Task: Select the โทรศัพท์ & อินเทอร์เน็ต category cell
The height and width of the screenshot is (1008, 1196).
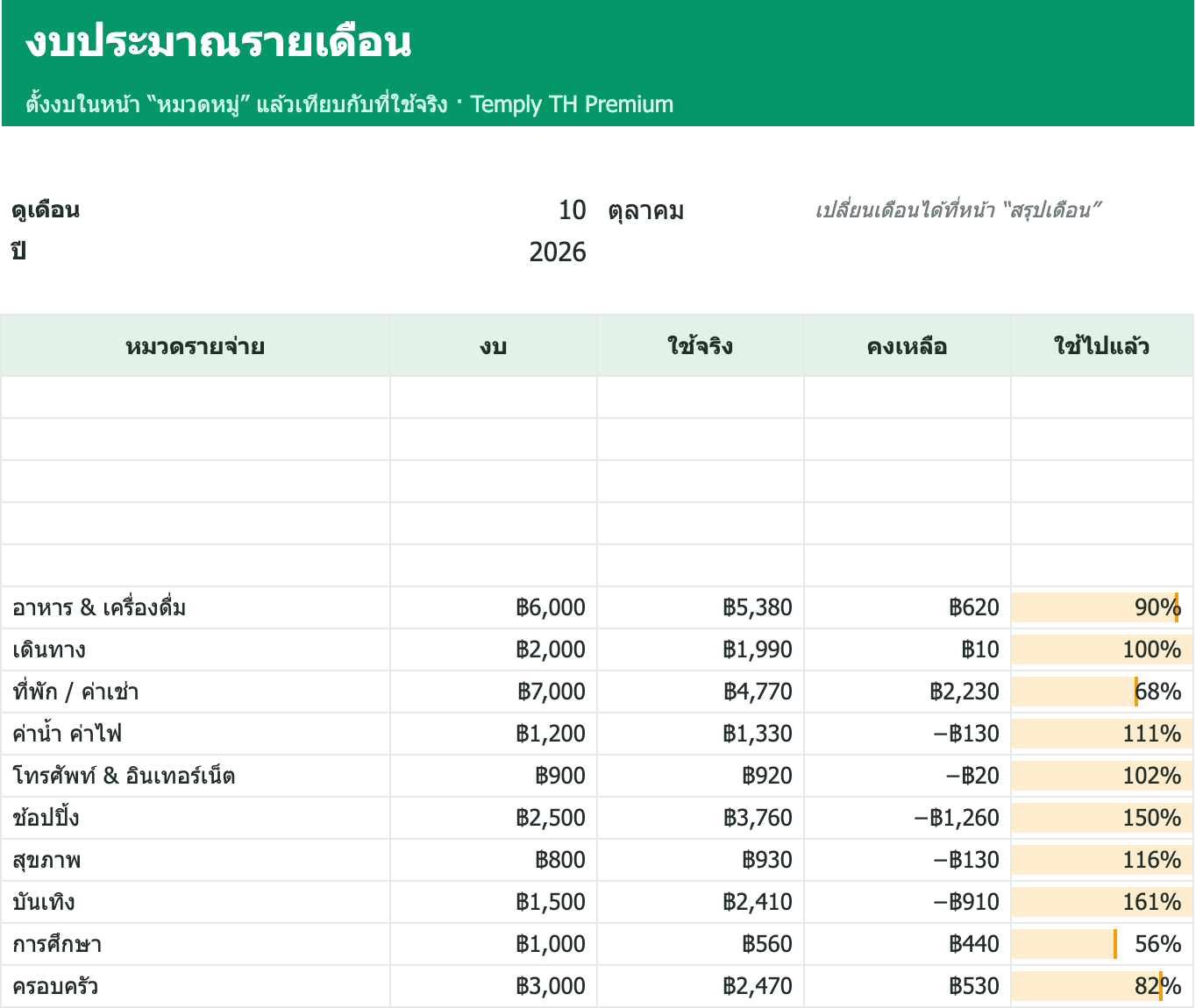Action: click(196, 776)
